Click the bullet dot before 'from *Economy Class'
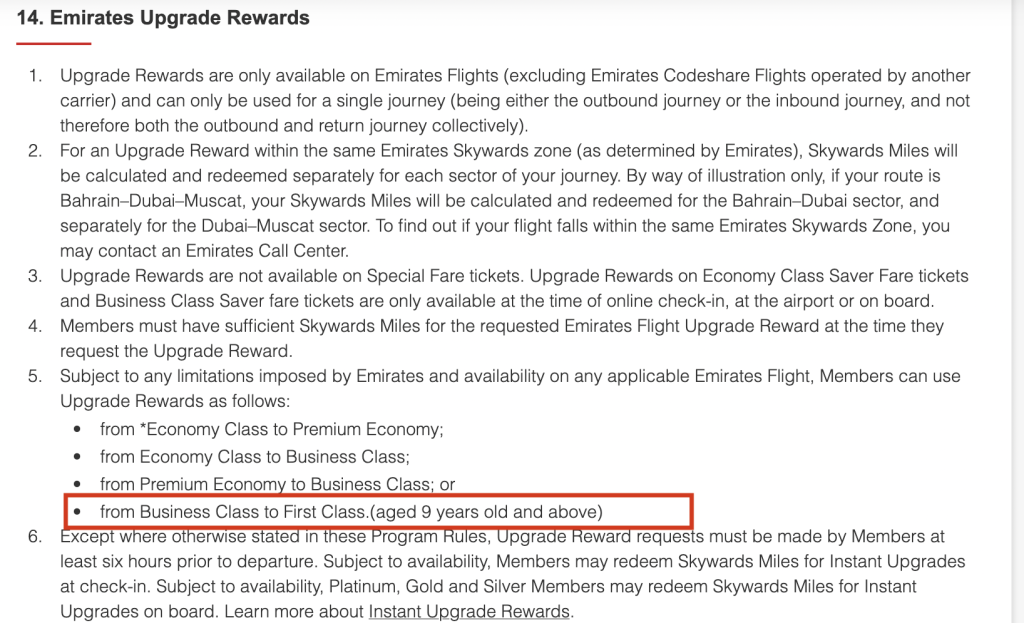The width and height of the screenshot is (1024, 623). tap(78, 430)
